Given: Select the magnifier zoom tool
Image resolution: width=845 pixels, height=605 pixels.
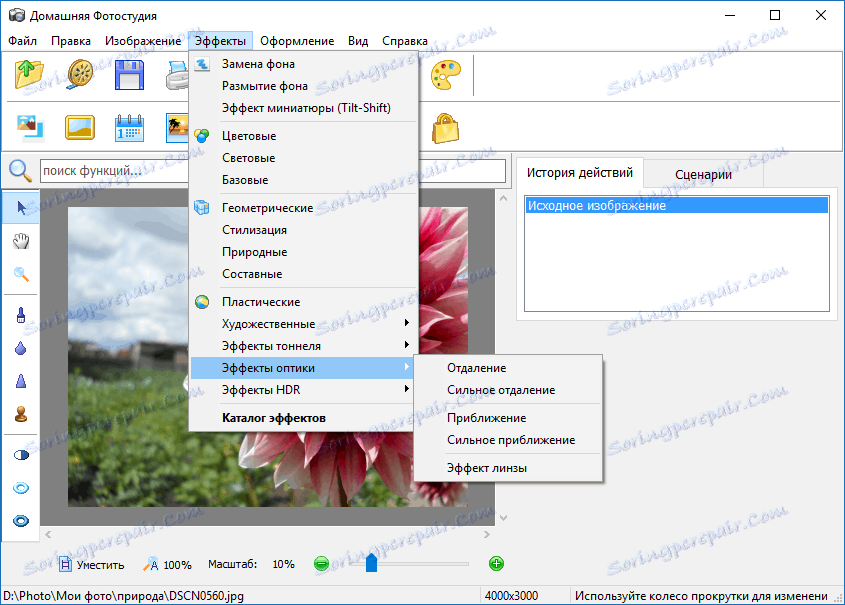Looking at the screenshot, I should click(20, 273).
